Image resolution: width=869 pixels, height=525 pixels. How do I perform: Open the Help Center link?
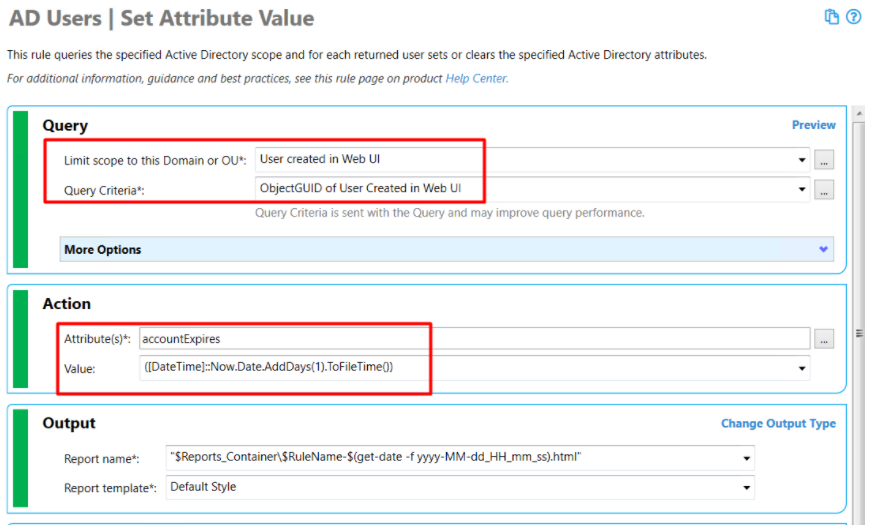pyautogui.click(x=477, y=79)
